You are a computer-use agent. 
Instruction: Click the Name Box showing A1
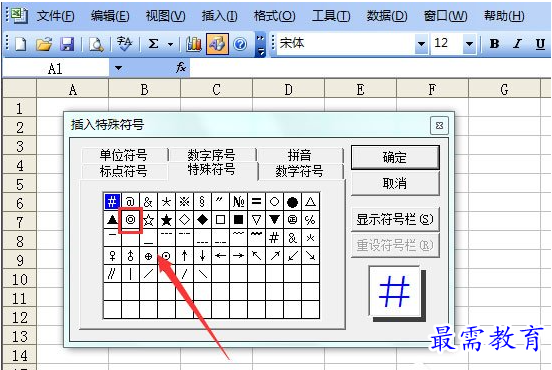[56, 68]
